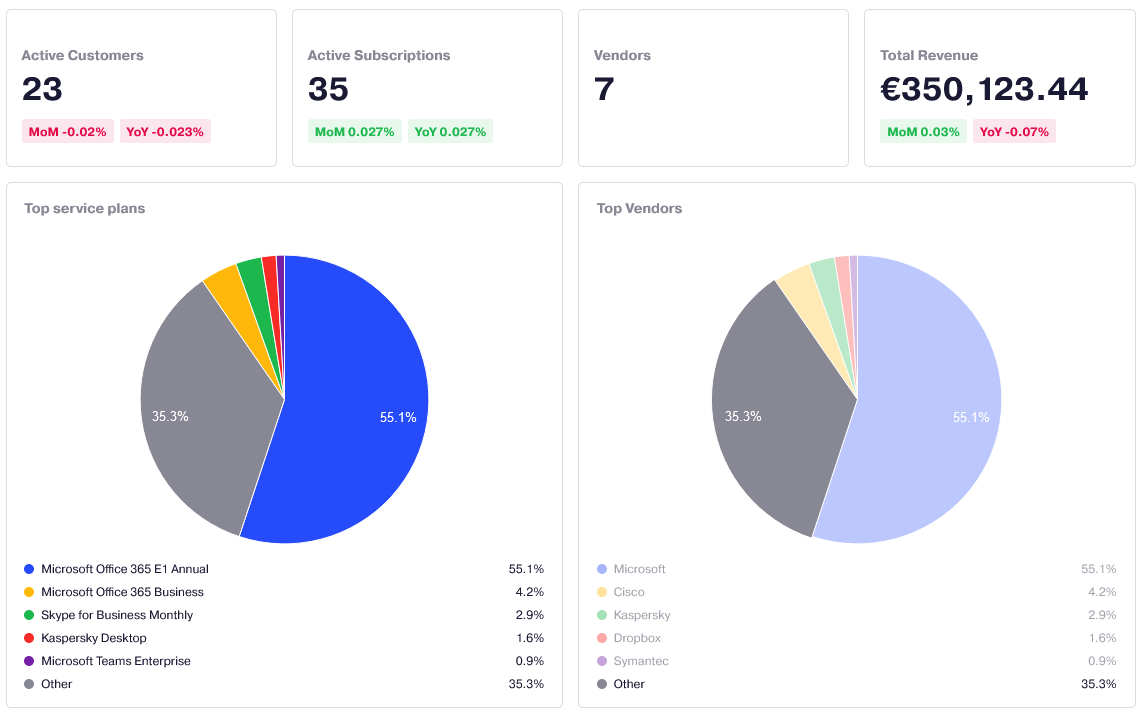Click the Dropbox legend dot in Top Vendors

click(x=600, y=637)
